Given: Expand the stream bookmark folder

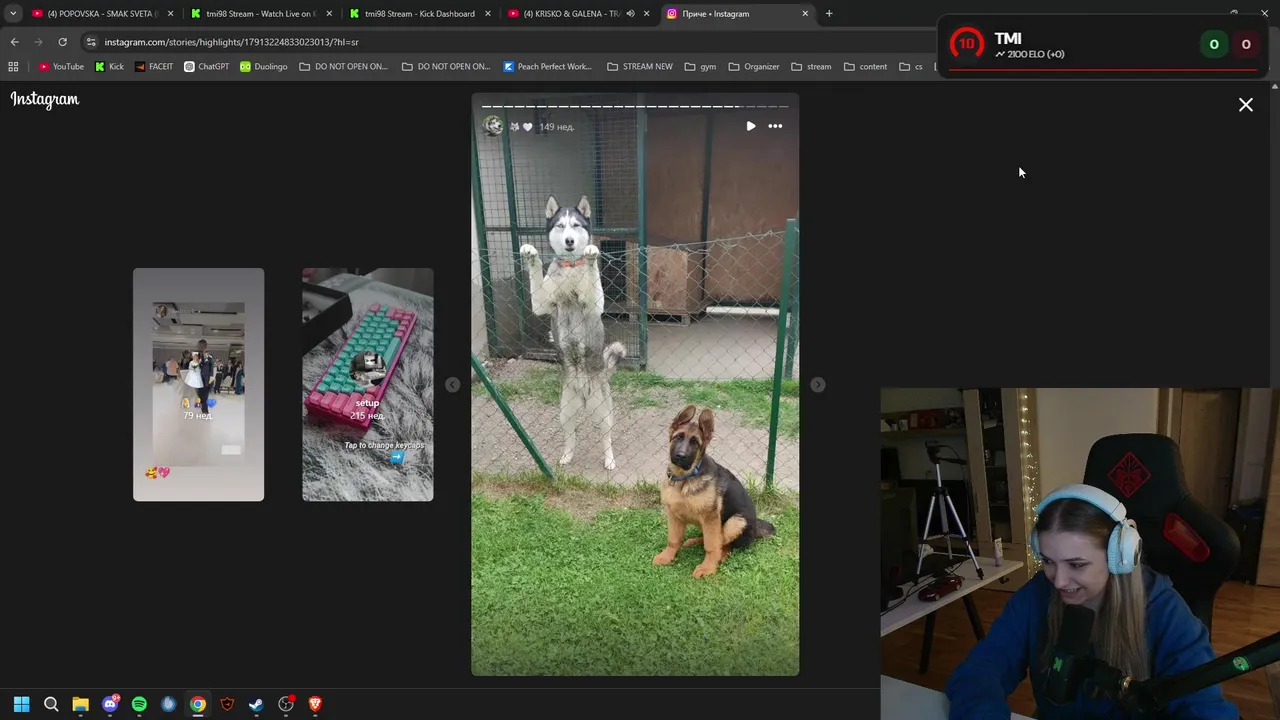Looking at the screenshot, I should 811,67.
